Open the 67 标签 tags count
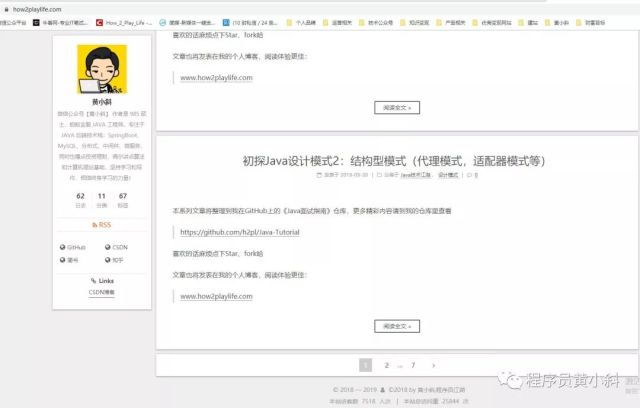The width and height of the screenshot is (640, 408). coord(123,200)
